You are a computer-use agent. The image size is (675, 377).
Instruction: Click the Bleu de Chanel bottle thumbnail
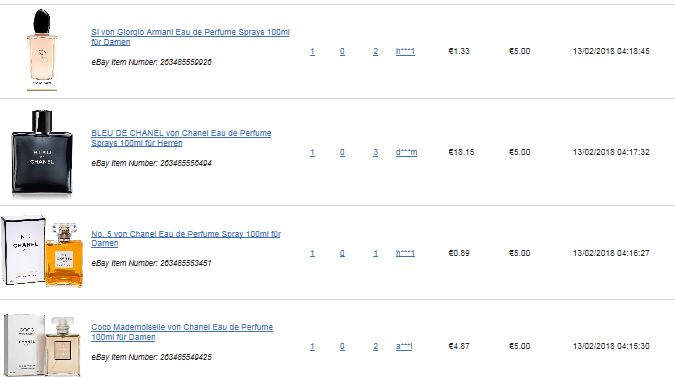[x=42, y=152]
